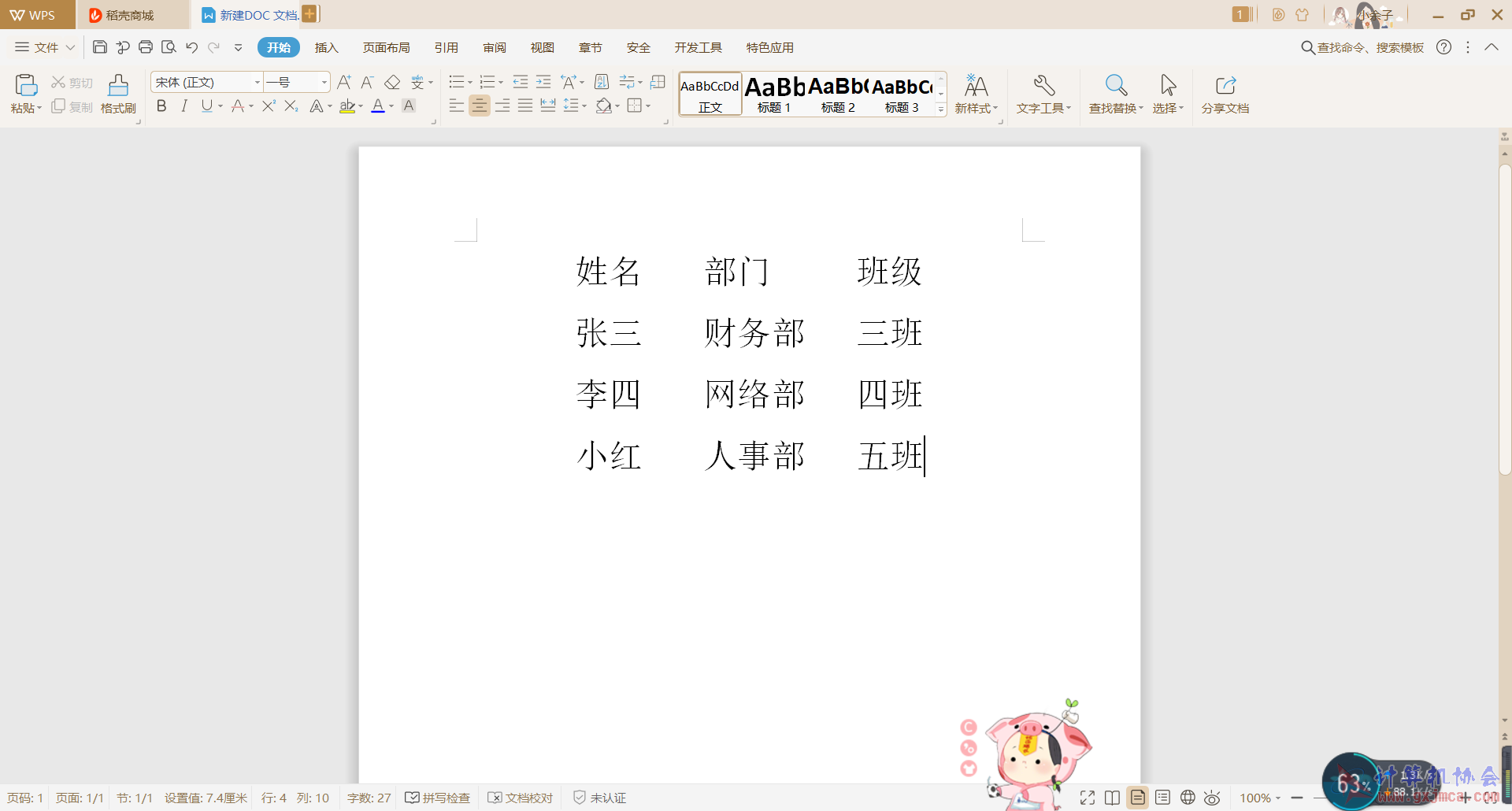Image resolution: width=1512 pixels, height=811 pixels.
Task: Click the Find and Replace magnifier icon
Action: click(x=1116, y=85)
